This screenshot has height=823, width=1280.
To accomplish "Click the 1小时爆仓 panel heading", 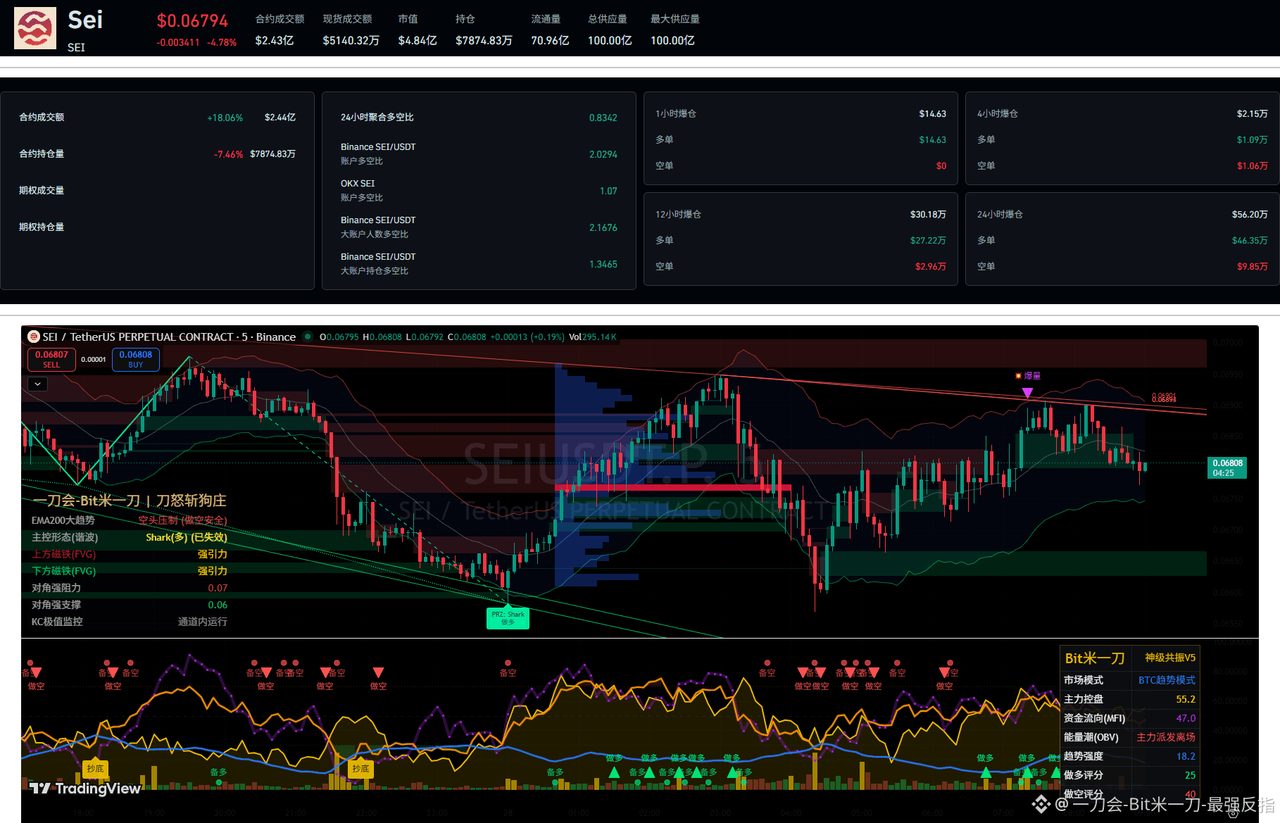I will point(676,113).
